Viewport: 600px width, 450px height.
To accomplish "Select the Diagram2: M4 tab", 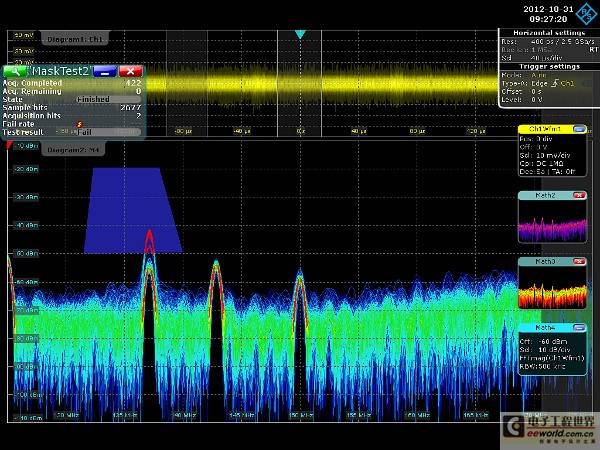I will [73, 150].
